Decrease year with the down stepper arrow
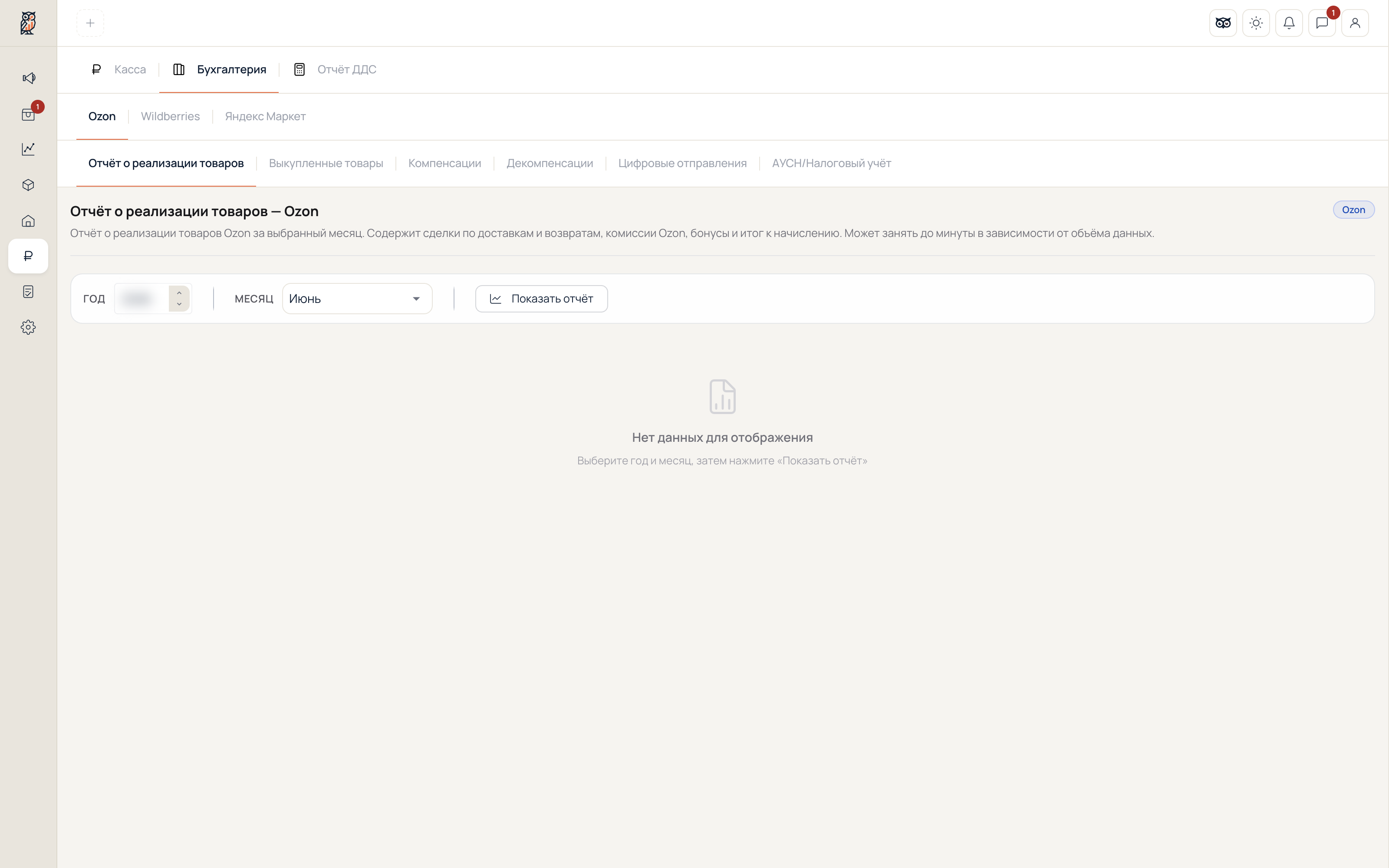This screenshot has height=868, width=1389. [179, 304]
